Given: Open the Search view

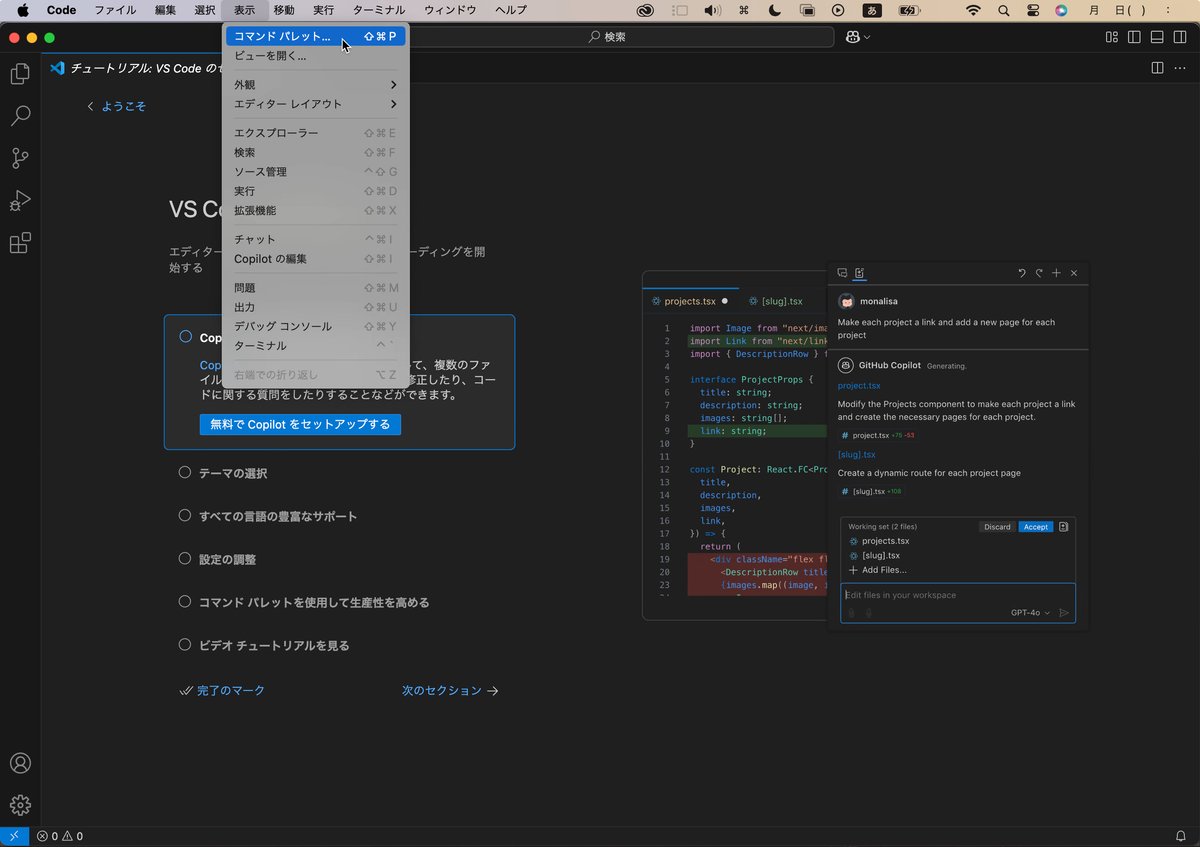Looking at the screenshot, I should click(x=20, y=116).
